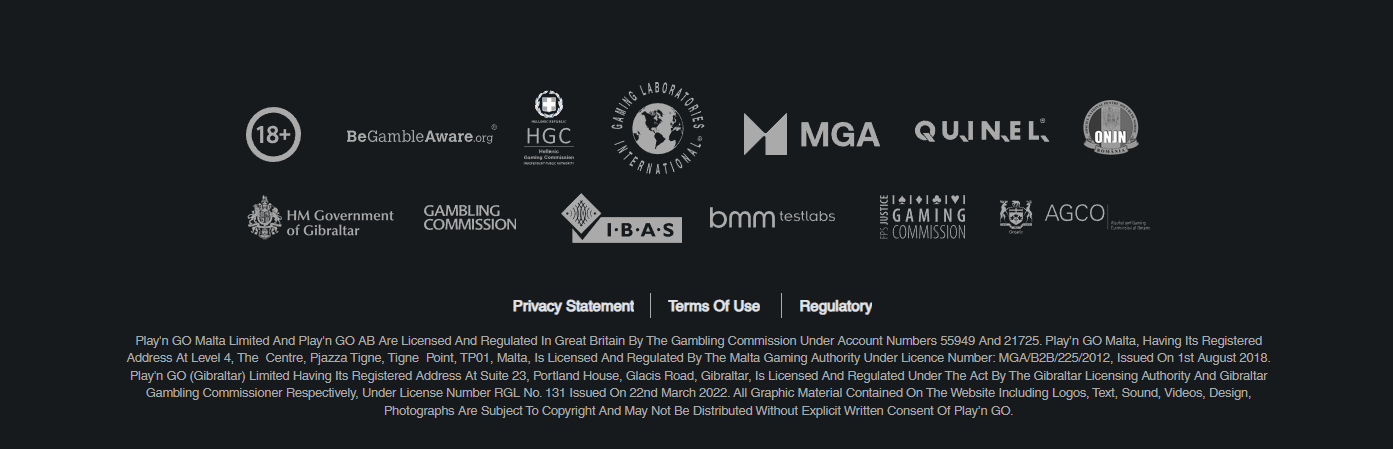Click the closing copyright sentence mentioning Photographs
Image resolution: width=1393 pixels, height=449 pixels.
pos(698,411)
